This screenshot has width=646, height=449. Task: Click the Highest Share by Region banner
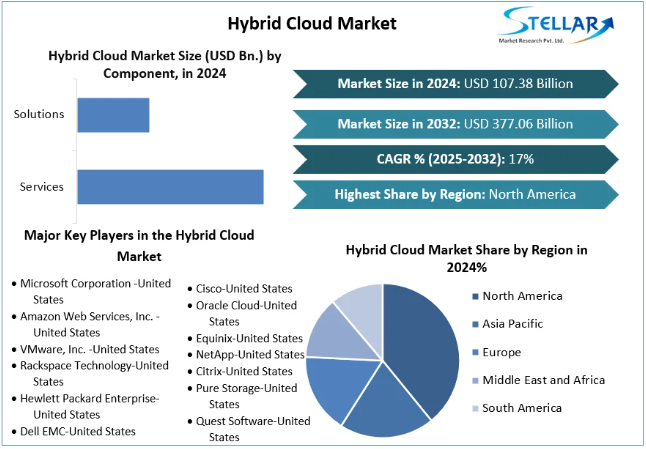pyautogui.click(x=455, y=194)
